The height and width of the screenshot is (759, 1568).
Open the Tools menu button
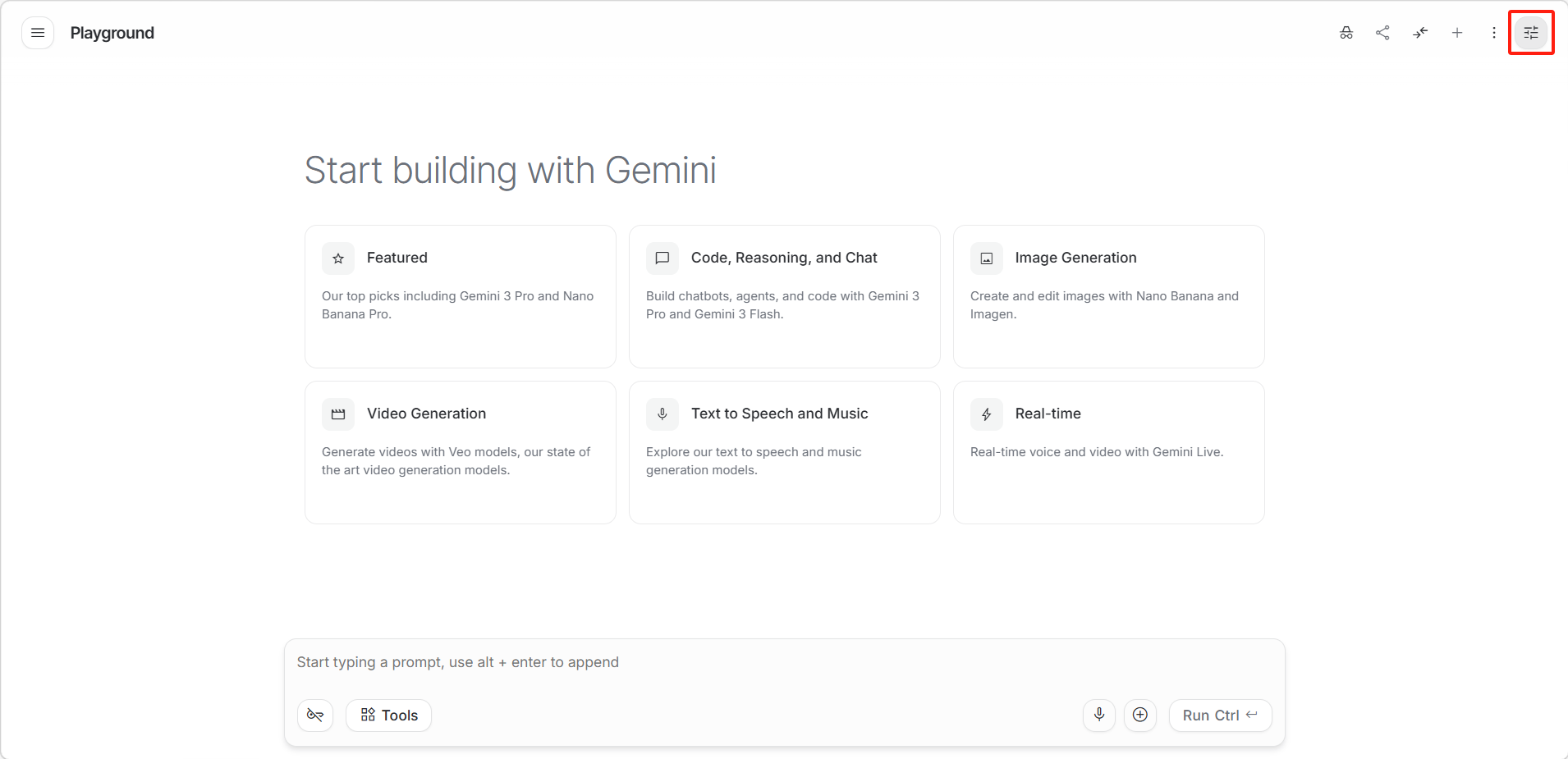point(389,716)
